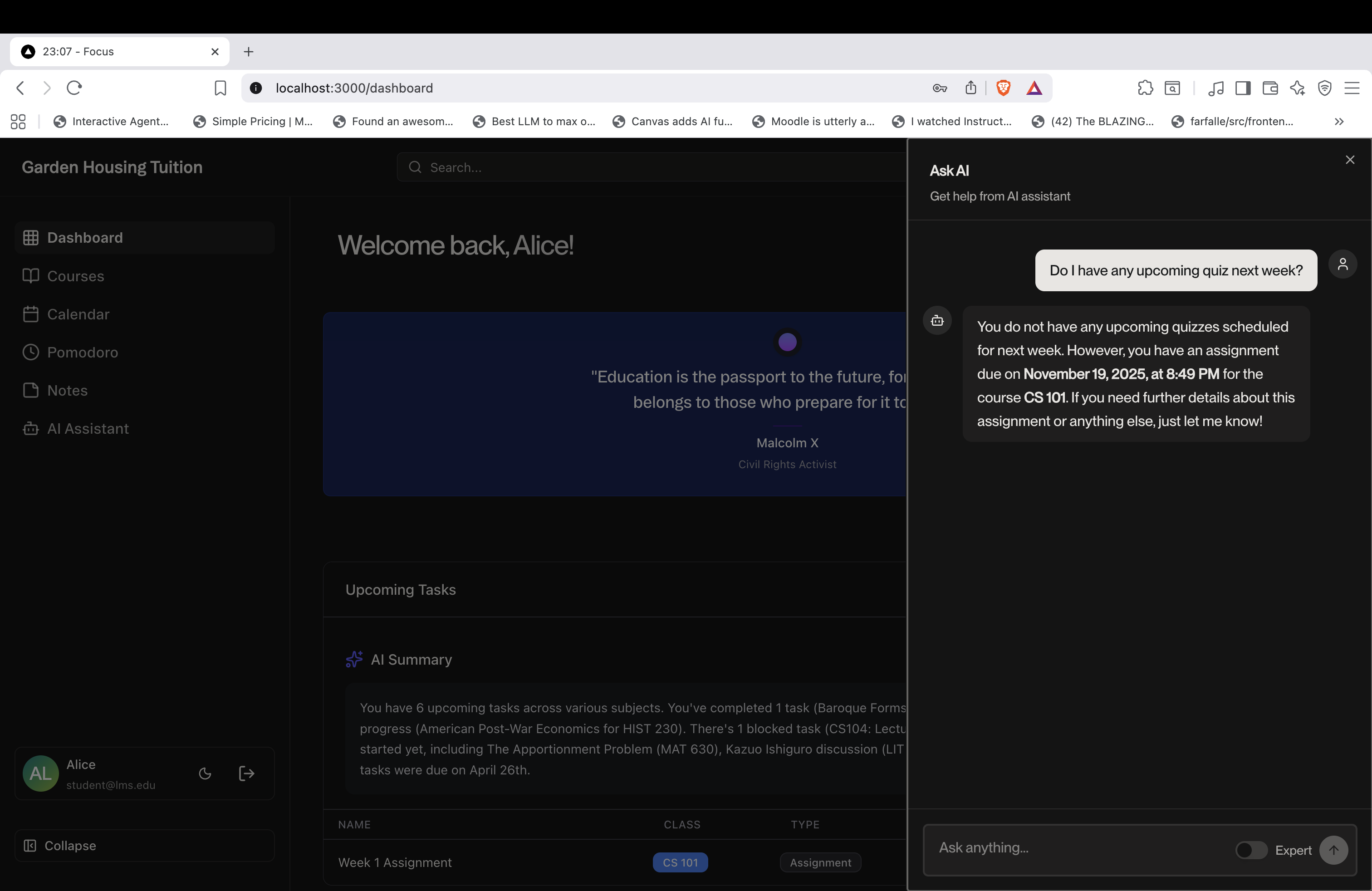Close the Ask AI panel
The height and width of the screenshot is (891, 1372).
[x=1349, y=160]
